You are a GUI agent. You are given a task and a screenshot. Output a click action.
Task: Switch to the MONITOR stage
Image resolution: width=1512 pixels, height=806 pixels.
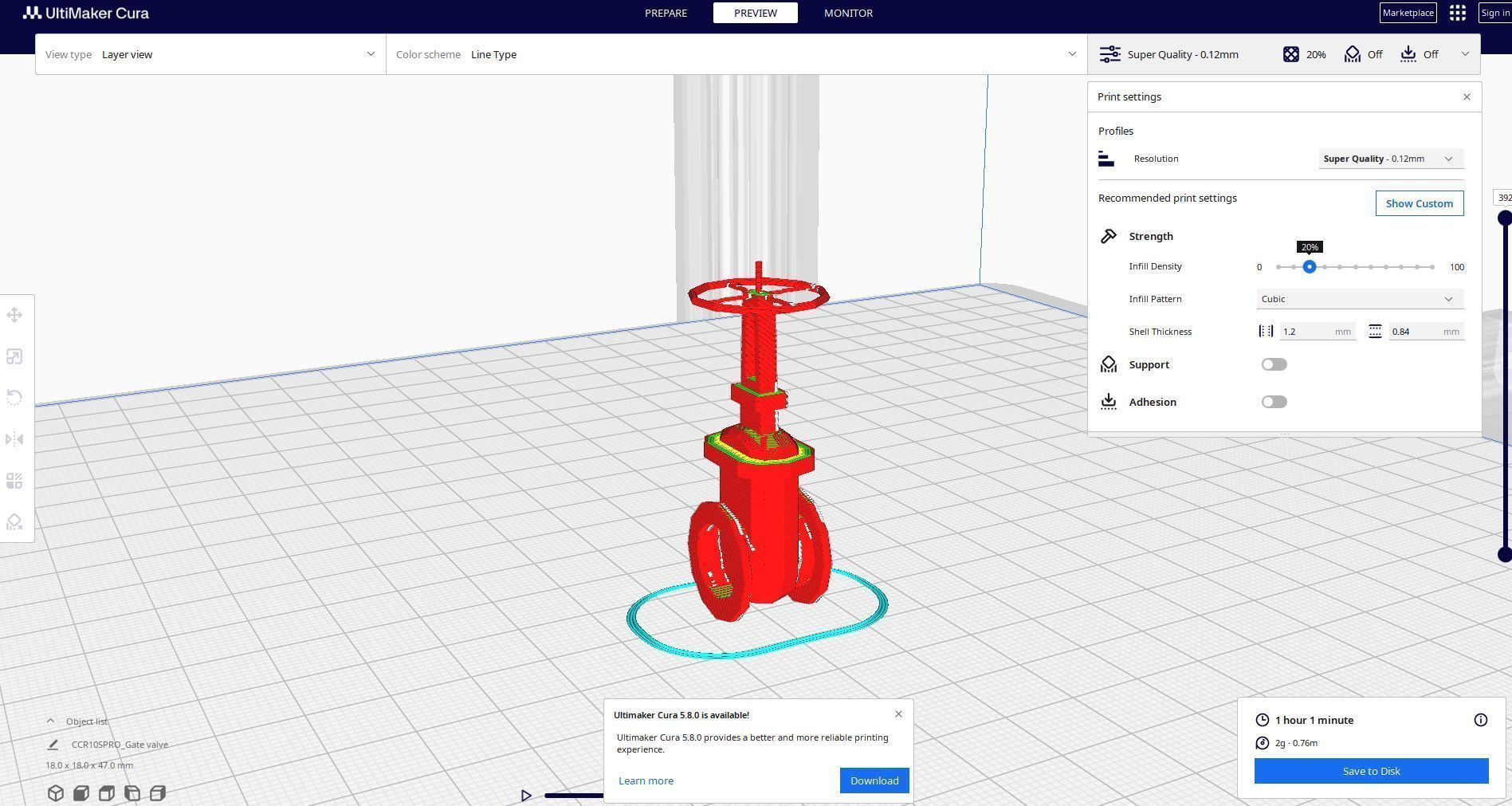(848, 13)
